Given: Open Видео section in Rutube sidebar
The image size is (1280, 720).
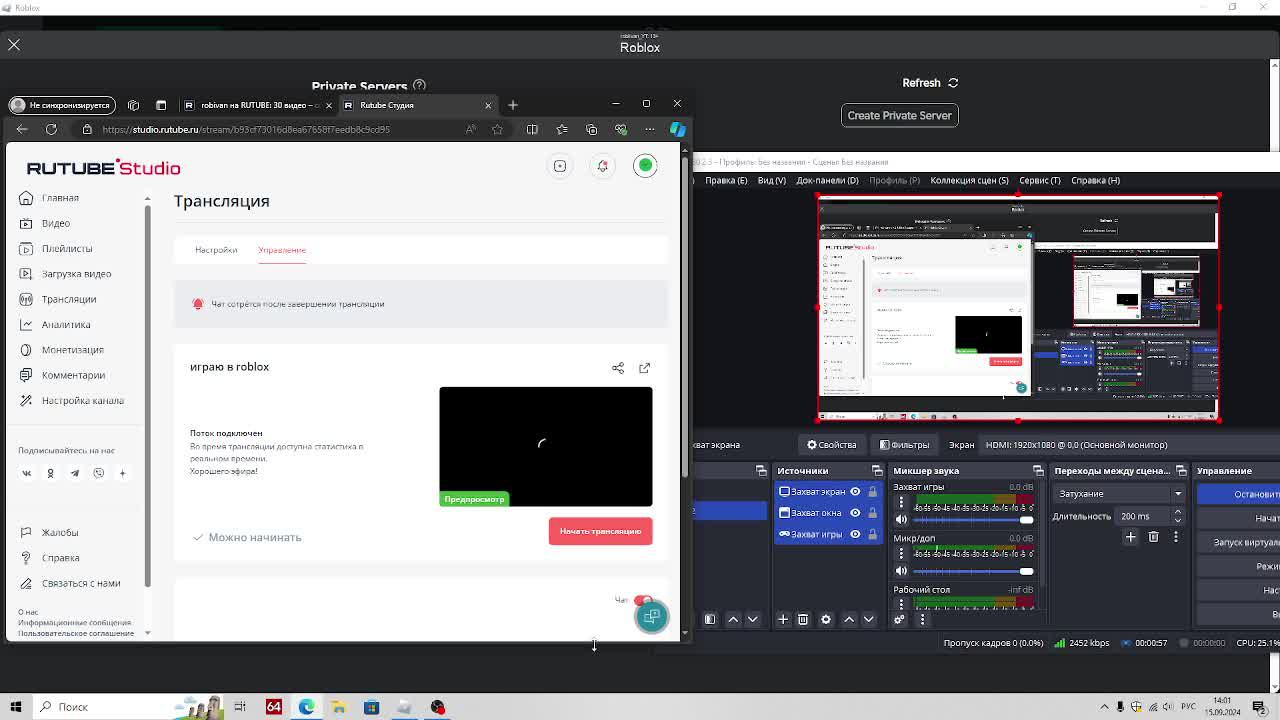Looking at the screenshot, I should click(56, 223).
